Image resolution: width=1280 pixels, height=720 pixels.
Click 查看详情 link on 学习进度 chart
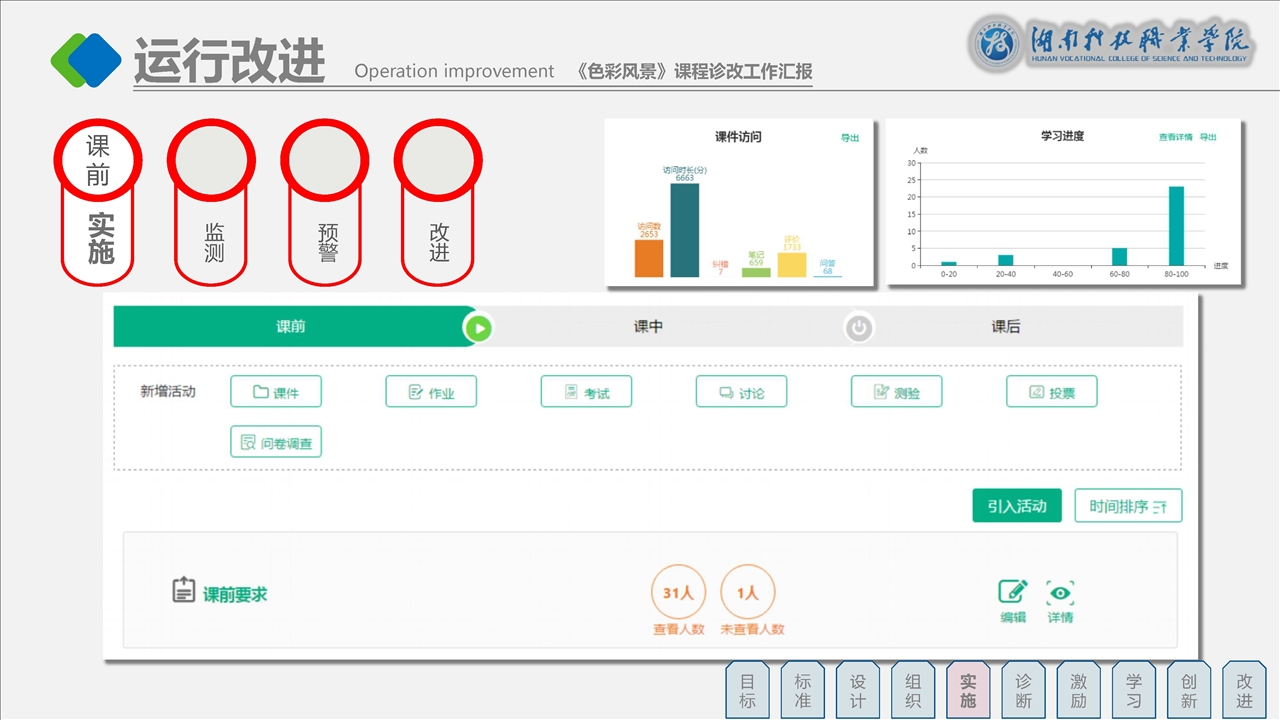coord(1175,137)
